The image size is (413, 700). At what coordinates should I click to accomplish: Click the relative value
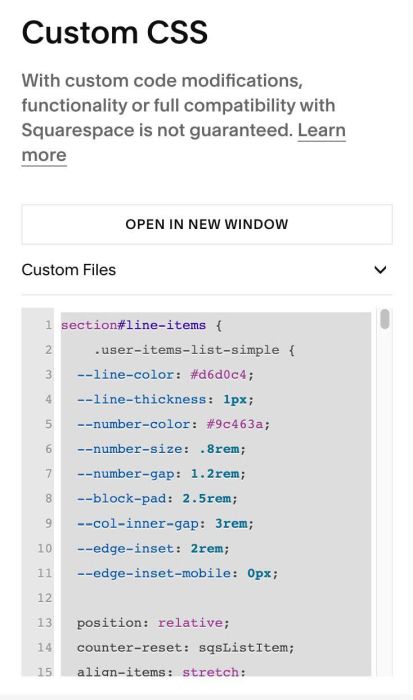190,622
